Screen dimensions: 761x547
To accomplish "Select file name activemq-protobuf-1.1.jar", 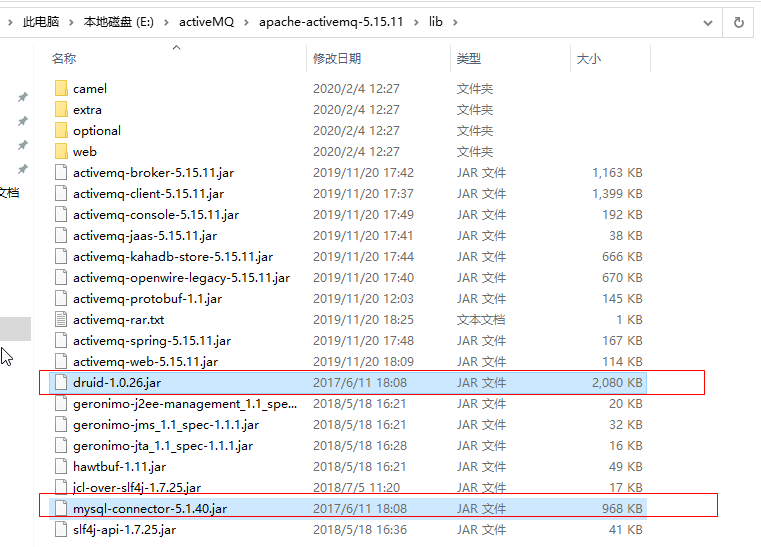I will tap(148, 298).
